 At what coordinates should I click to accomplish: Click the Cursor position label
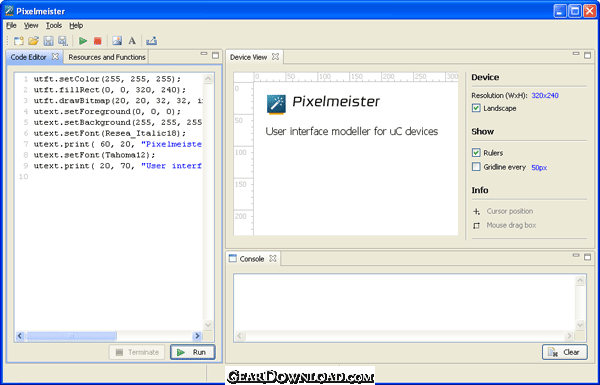[510, 211]
